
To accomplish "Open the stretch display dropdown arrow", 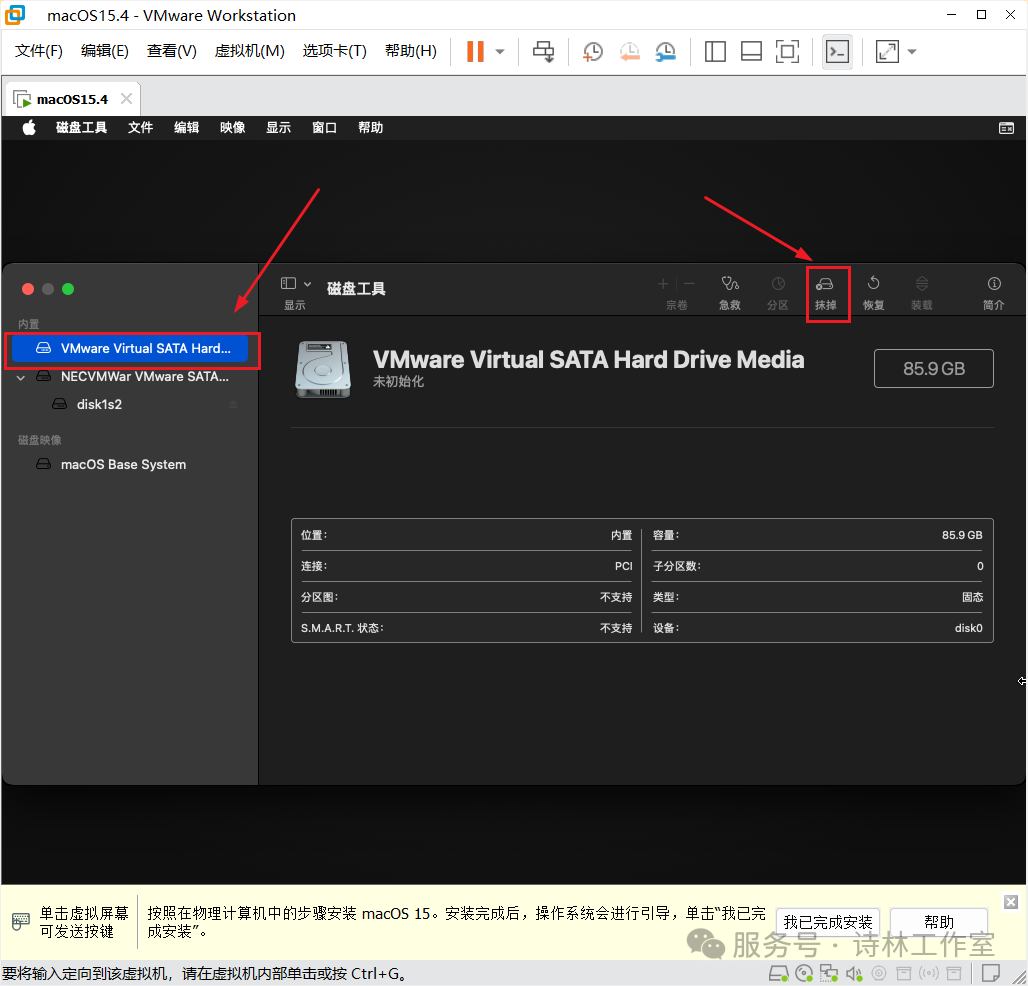I will [911, 52].
